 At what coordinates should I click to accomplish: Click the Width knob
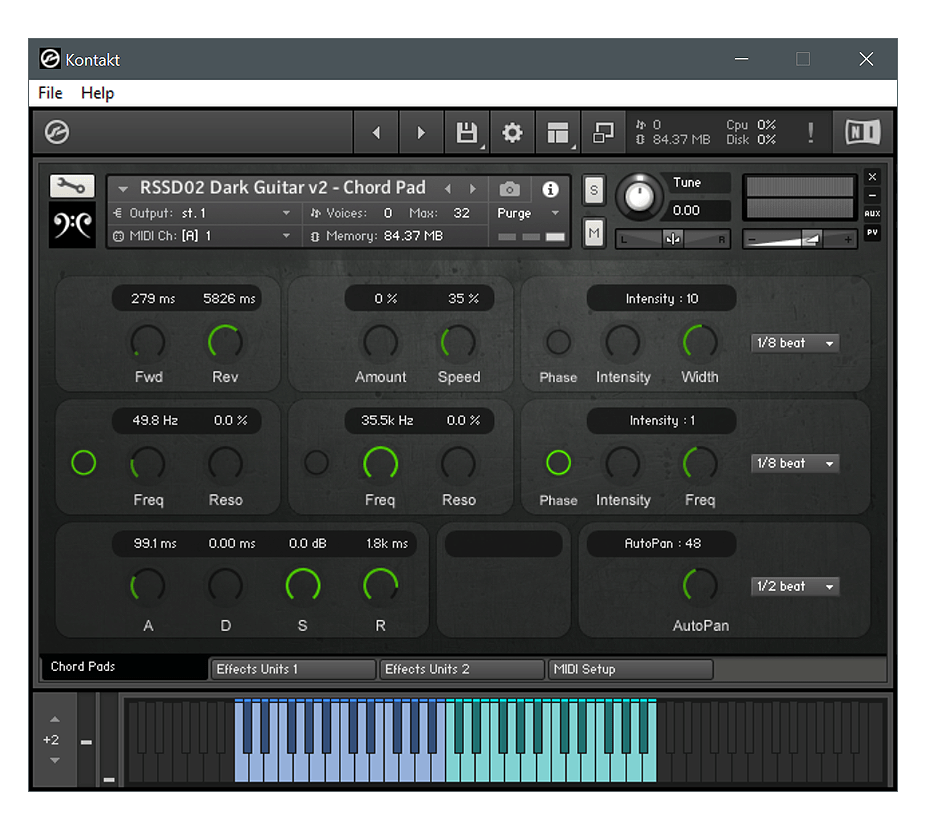pyautogui.click(x=700, y=343)
